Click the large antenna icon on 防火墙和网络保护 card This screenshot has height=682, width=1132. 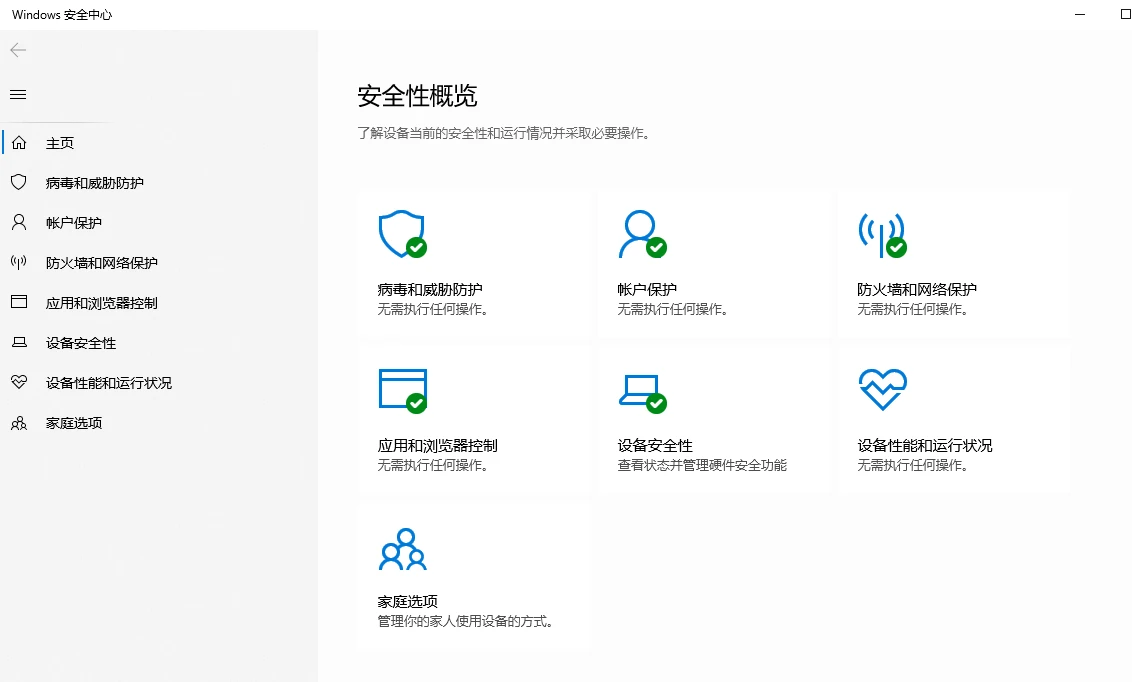click(x=882, y=235)
